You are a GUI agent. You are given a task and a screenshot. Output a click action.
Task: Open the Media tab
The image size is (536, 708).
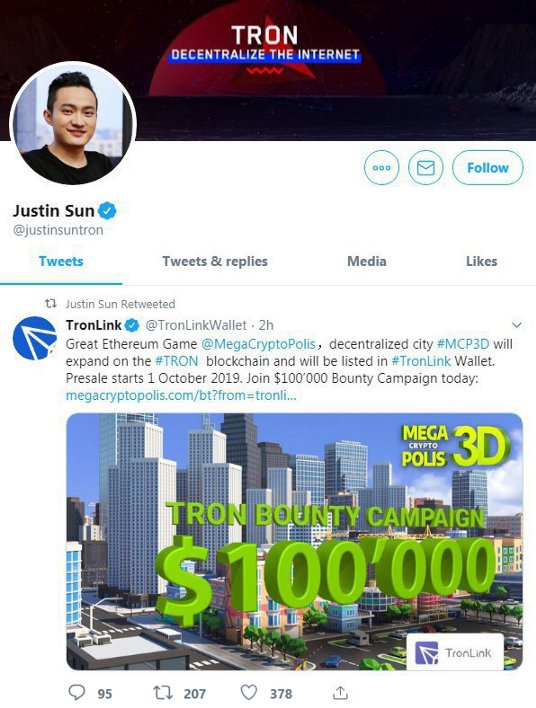pos(367,261)
